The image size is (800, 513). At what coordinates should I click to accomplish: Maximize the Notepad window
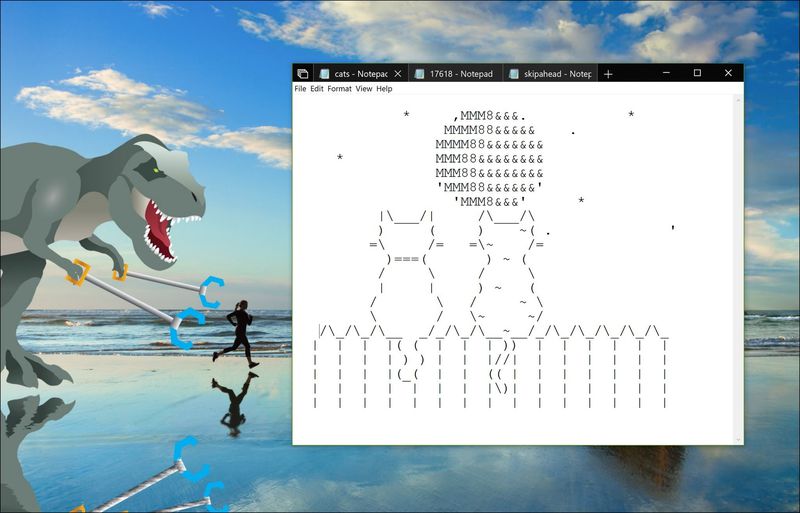(697, 73)
